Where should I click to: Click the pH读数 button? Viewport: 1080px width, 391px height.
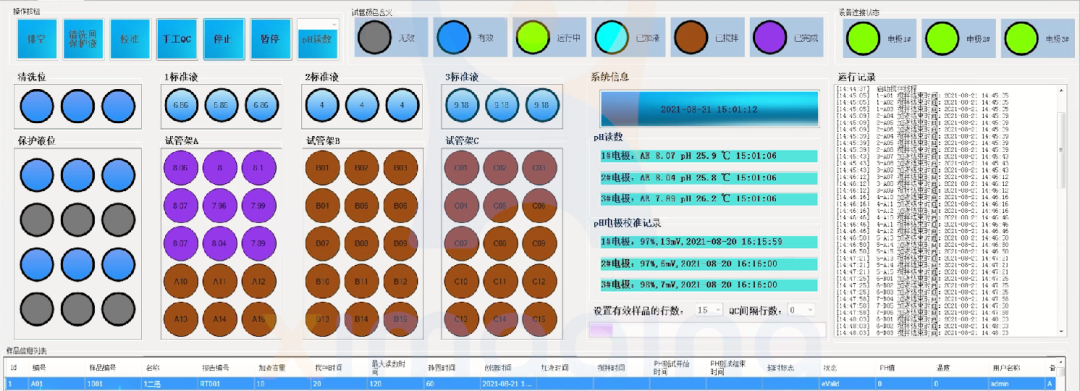click(318, 46)
